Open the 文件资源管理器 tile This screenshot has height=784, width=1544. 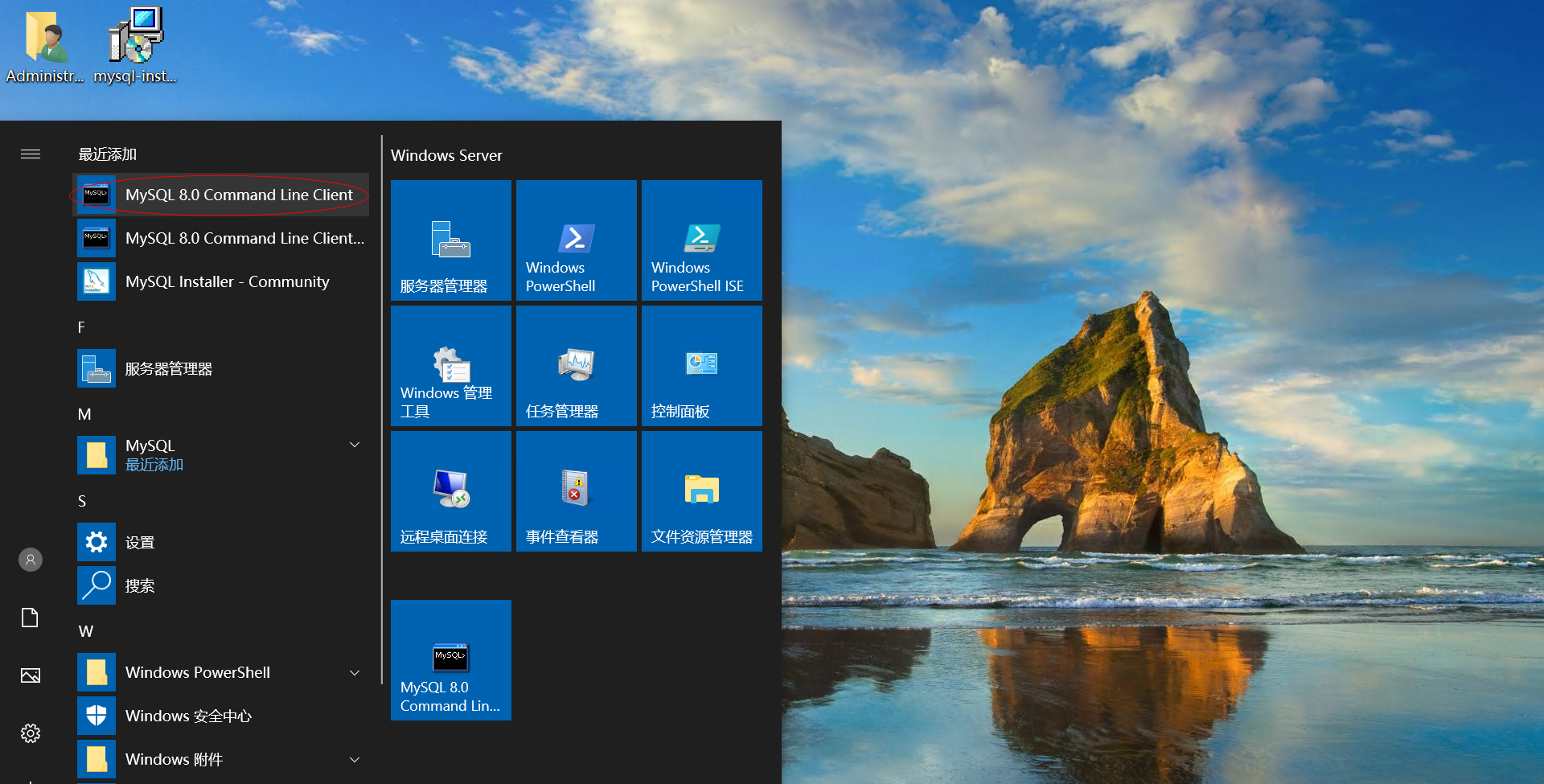coord(702,491)
